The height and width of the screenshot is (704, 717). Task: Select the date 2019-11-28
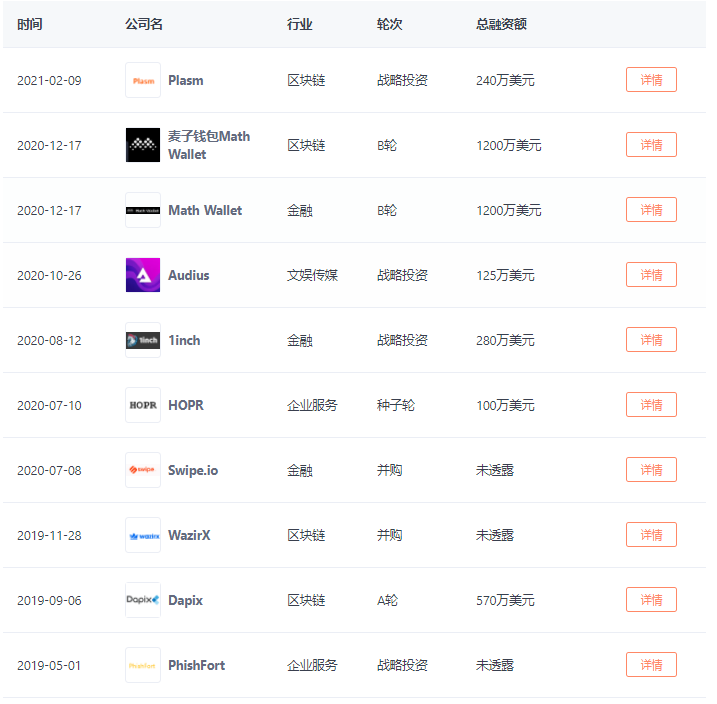49,535
